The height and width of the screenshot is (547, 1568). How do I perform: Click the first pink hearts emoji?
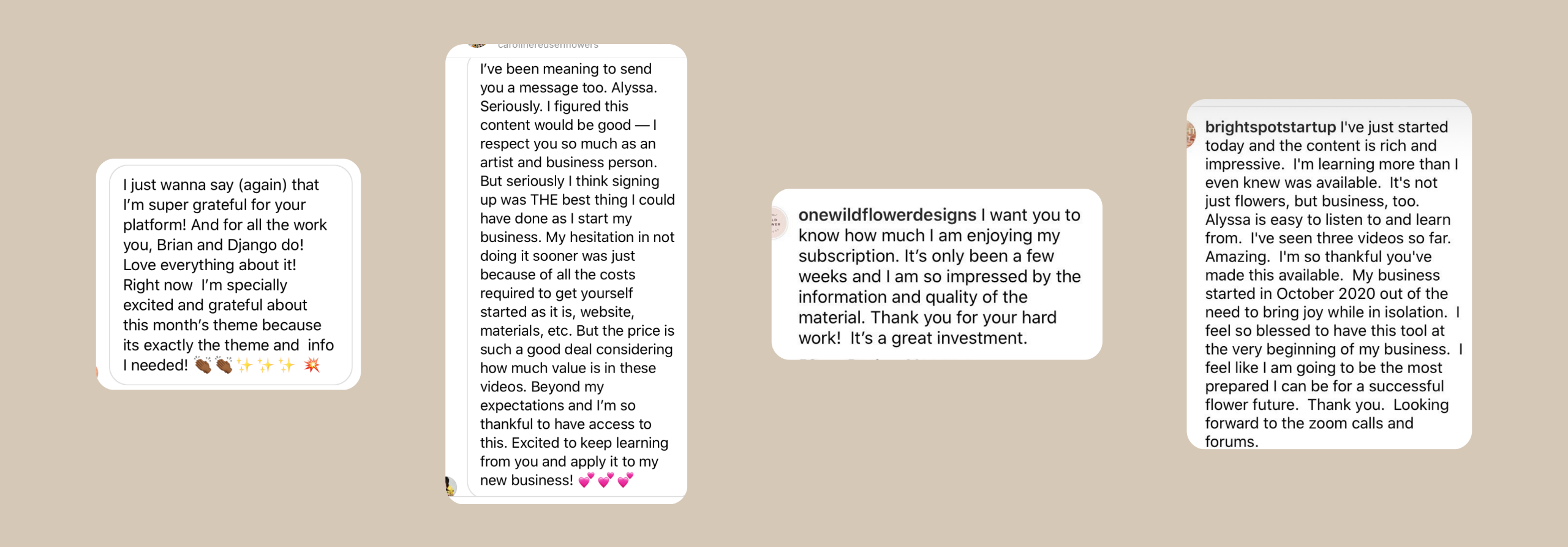click(586, 480)
